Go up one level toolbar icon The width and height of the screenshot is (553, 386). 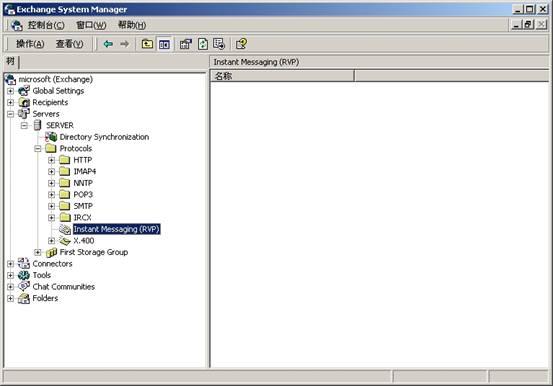click(x=147, y=44)
